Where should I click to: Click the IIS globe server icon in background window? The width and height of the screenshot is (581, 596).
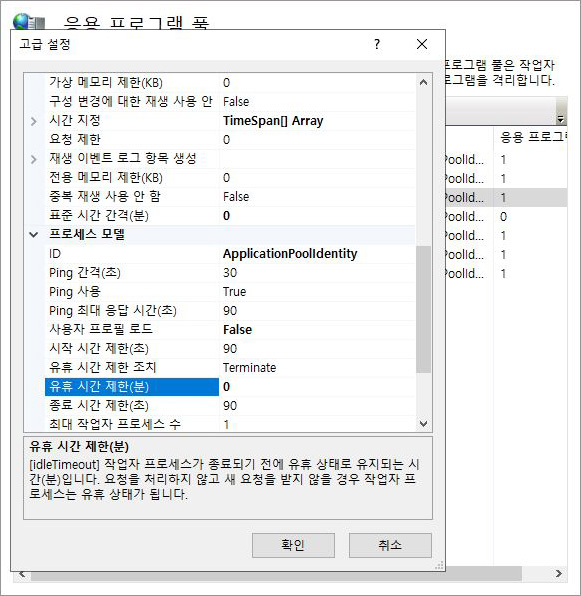point(28,21)
